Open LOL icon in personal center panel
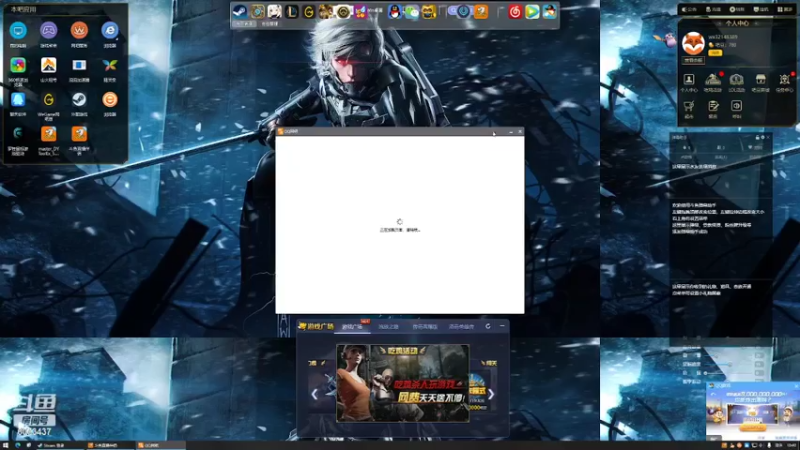This screenshot has height=450, width=800. coord(736,82)
